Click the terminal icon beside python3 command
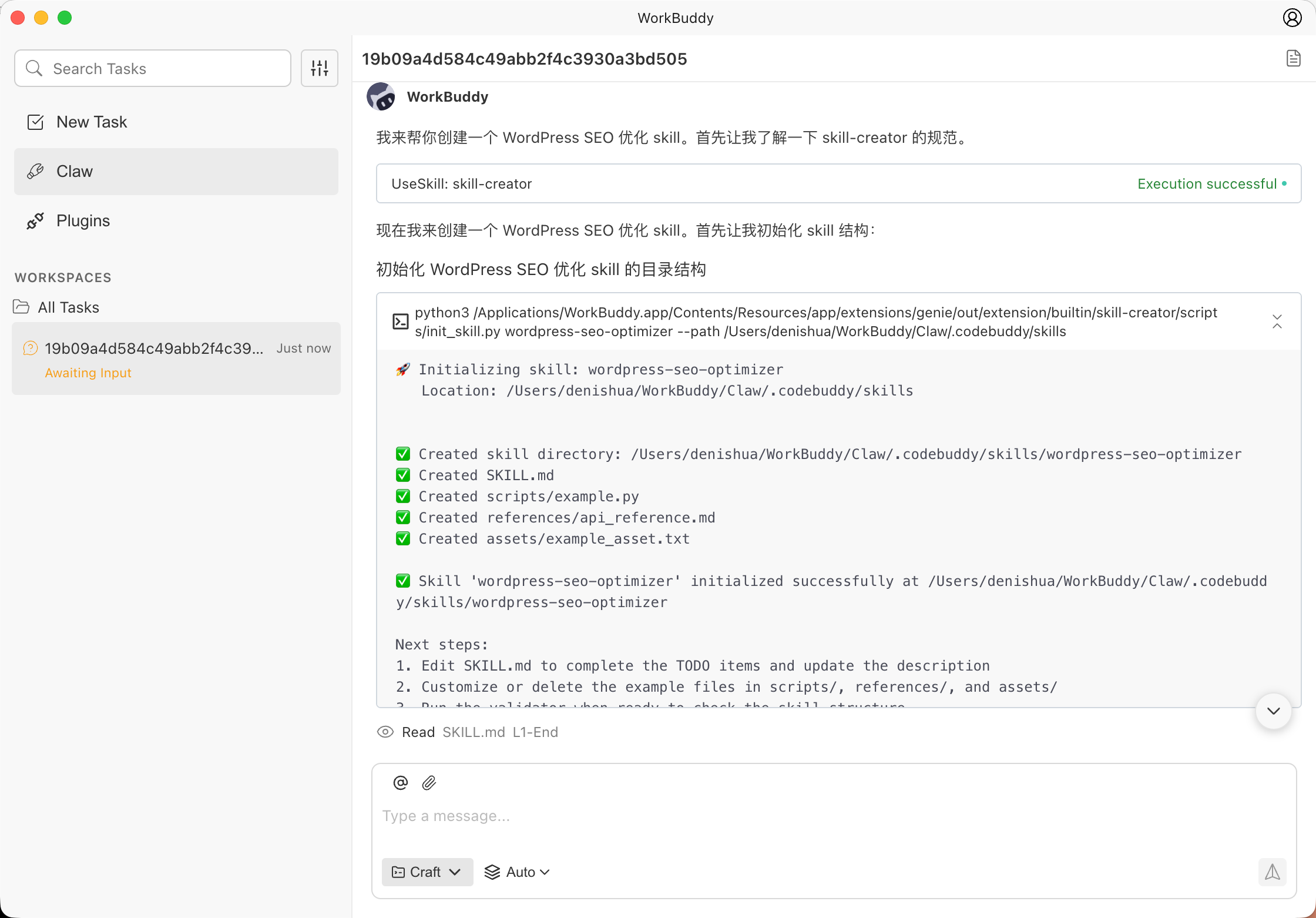1316x918 pixels. pyautogui.click(x=400, y=321)
